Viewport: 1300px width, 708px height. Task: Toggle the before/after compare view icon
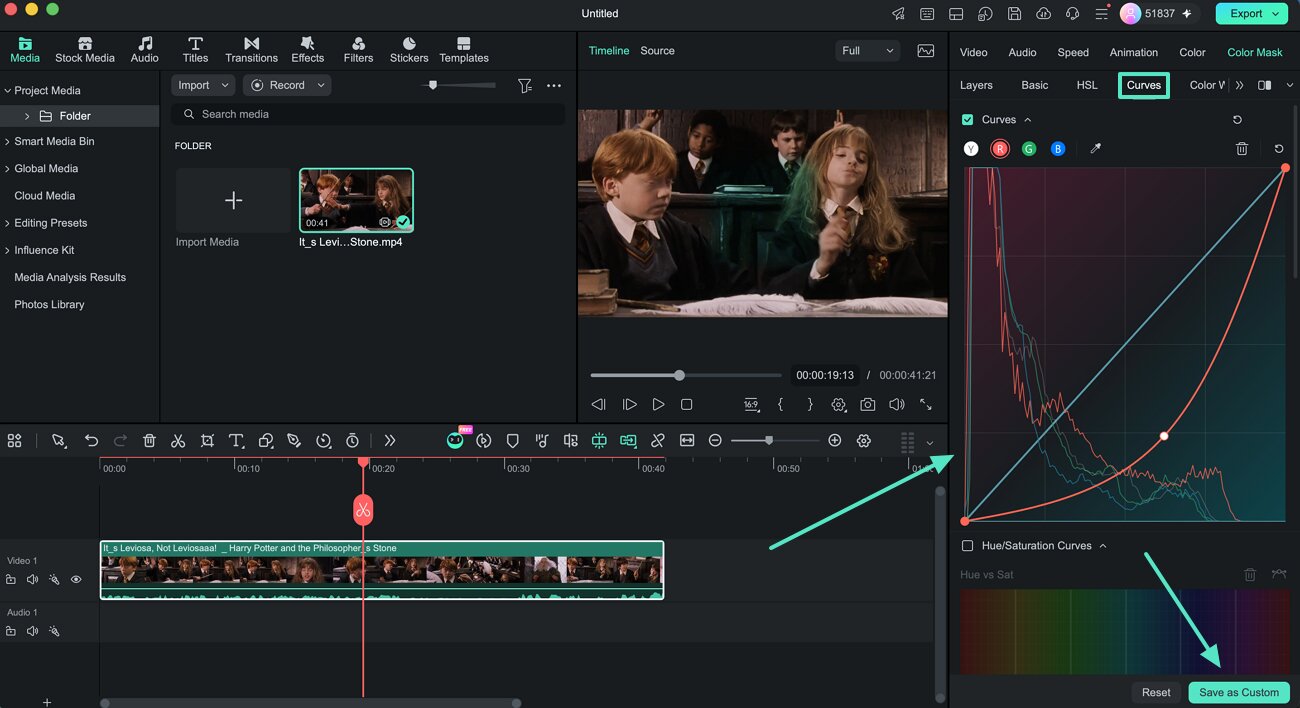pyautogui.click(x=1265, y=86)
